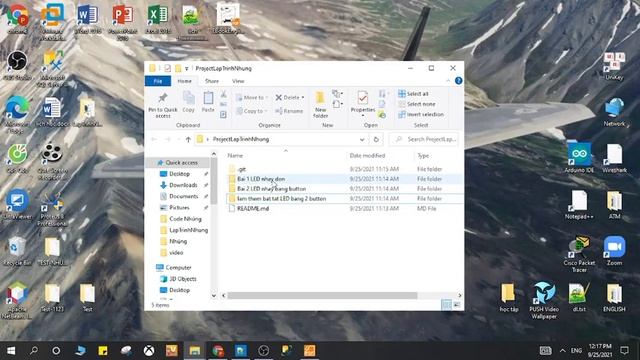Expand the address bar history dropdown
Screen dimensions: 640x360
[x=362, y=140]
